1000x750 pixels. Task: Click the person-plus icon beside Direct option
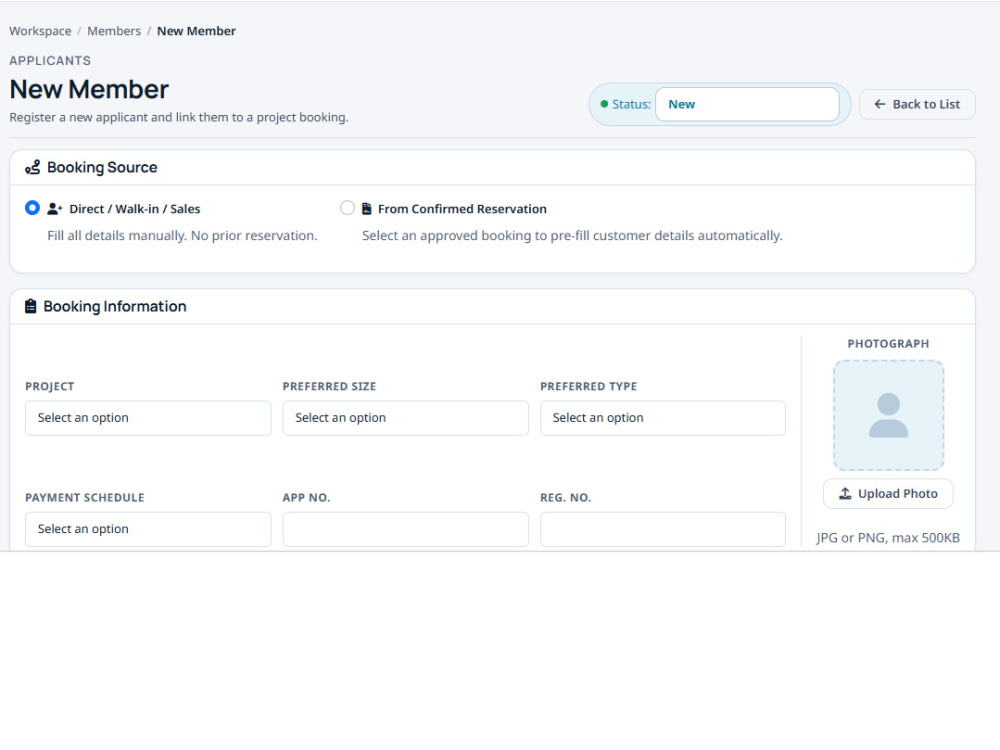point(55,209)
